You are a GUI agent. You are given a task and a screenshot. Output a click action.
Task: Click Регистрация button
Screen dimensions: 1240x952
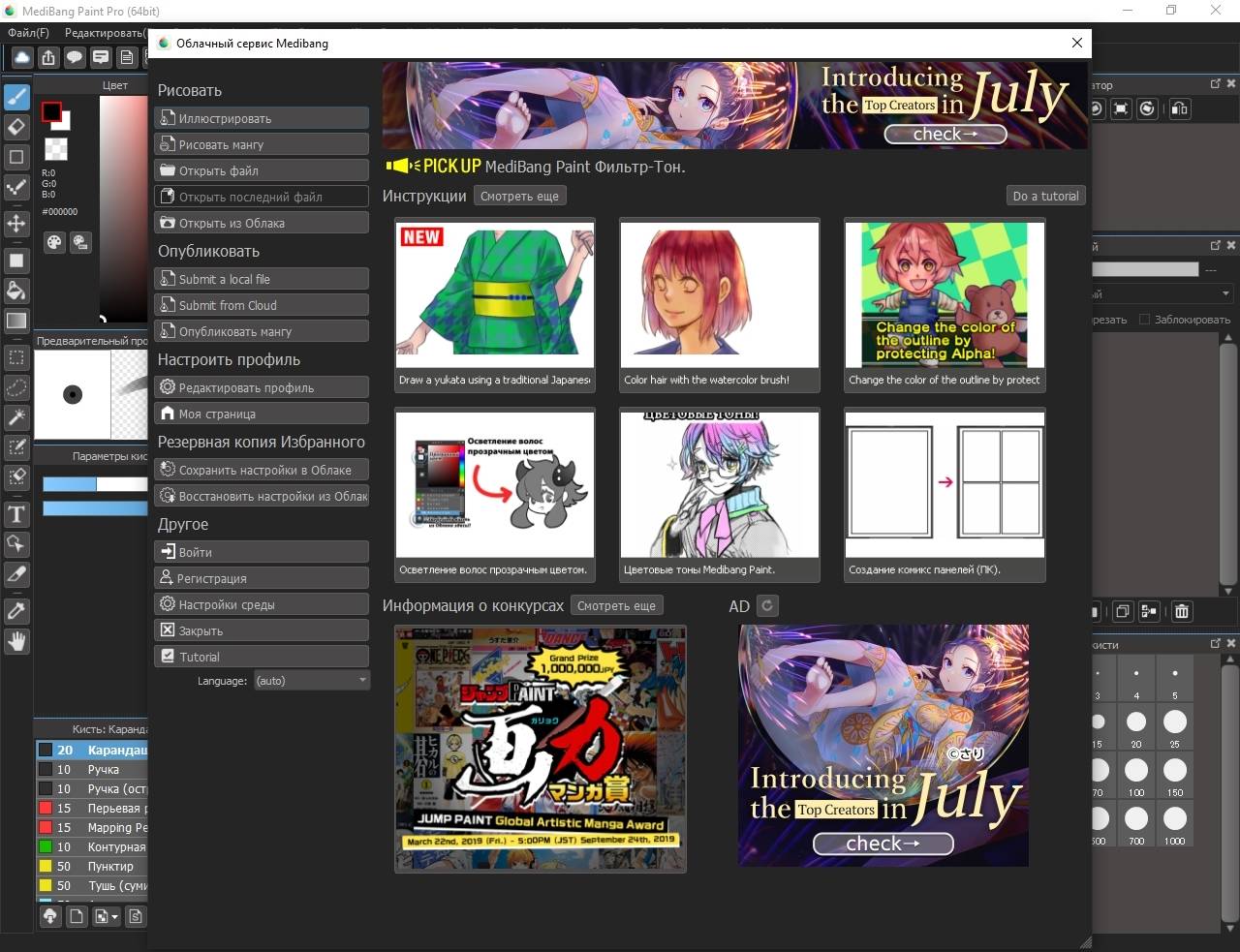[262, 578]
